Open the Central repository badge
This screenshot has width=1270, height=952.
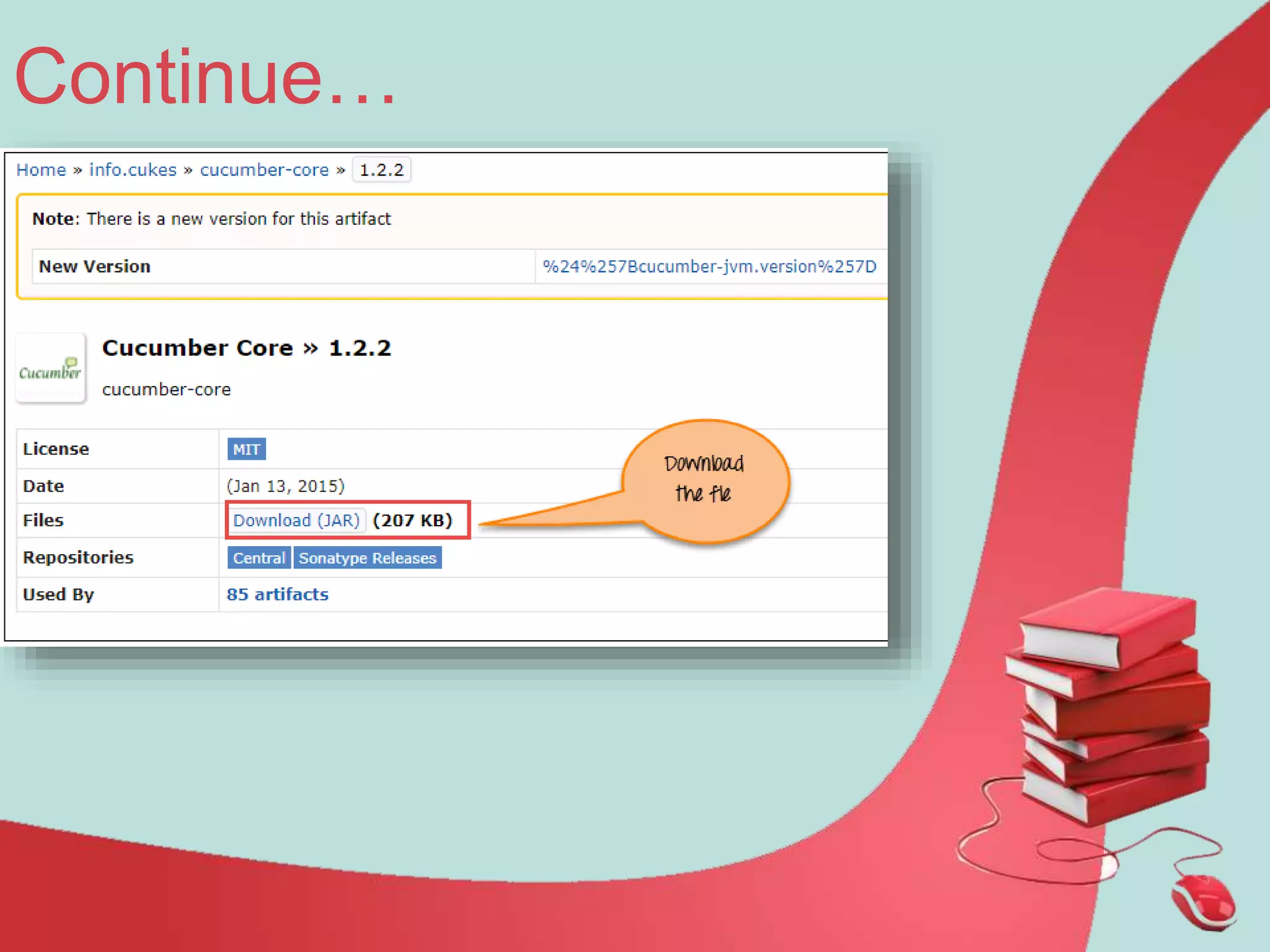pyautogui.click(x=259, y=558)
